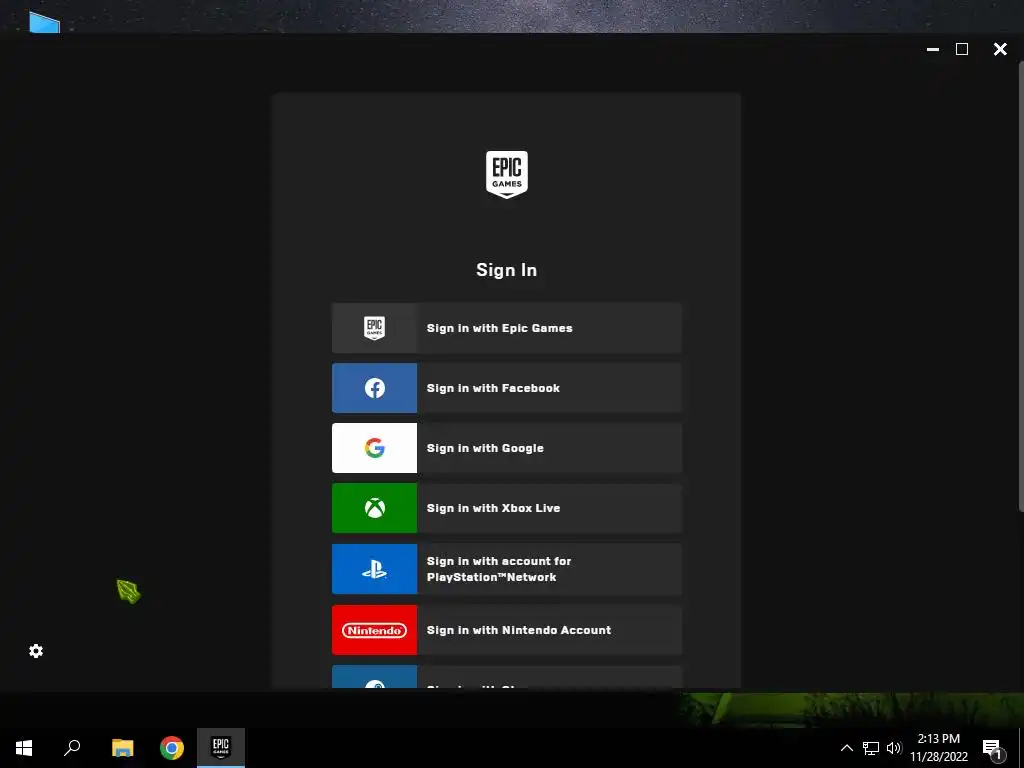Open launcher settings gear icon

pyautogui.click(x=36, y=651)
